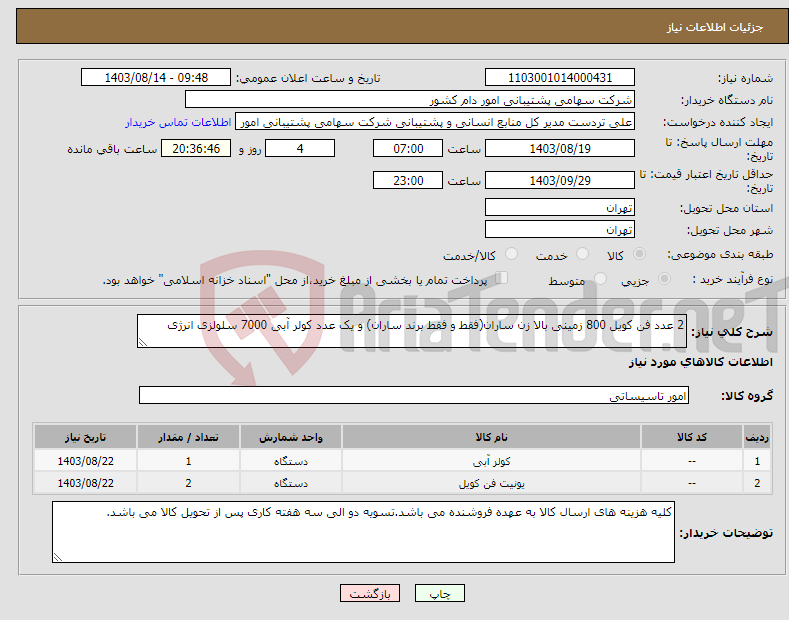Image resolution: width=789 pixels, height=620 pixels.
Task: Click quantity 2 in یونیت فن کویل row
Action: tap(188, 483)
